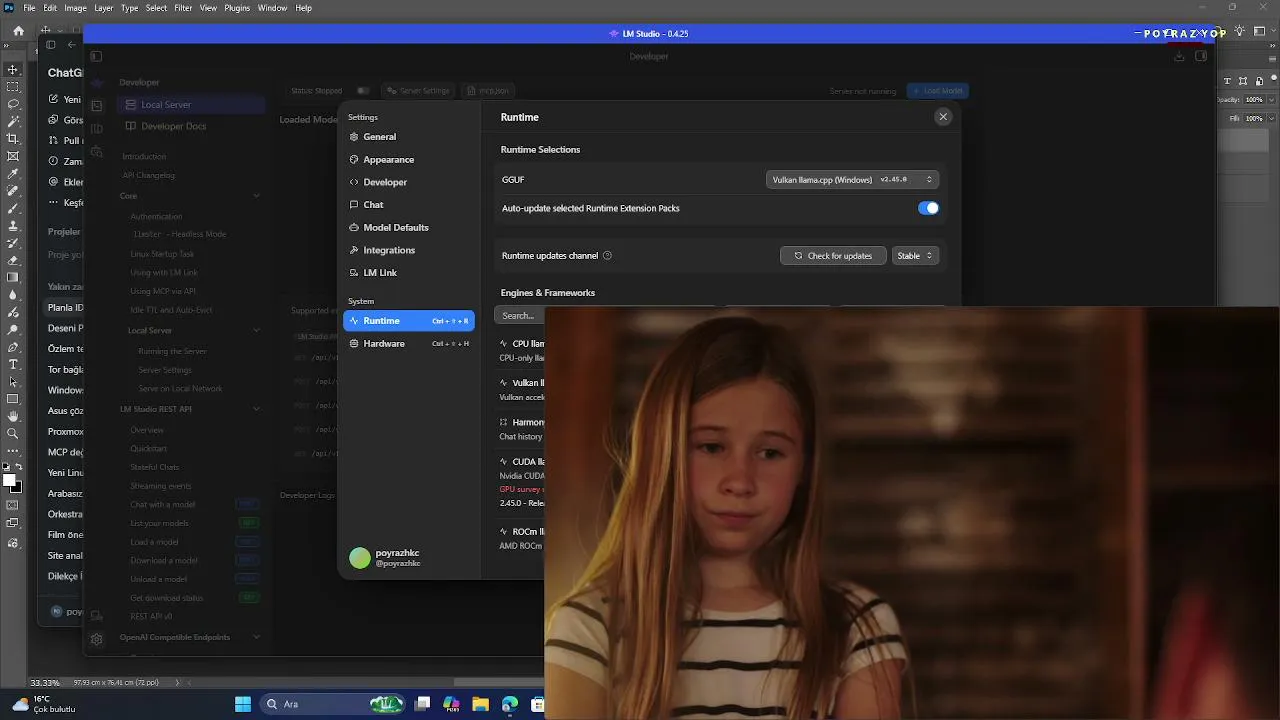Click the Check for updates button

(833, 256)
